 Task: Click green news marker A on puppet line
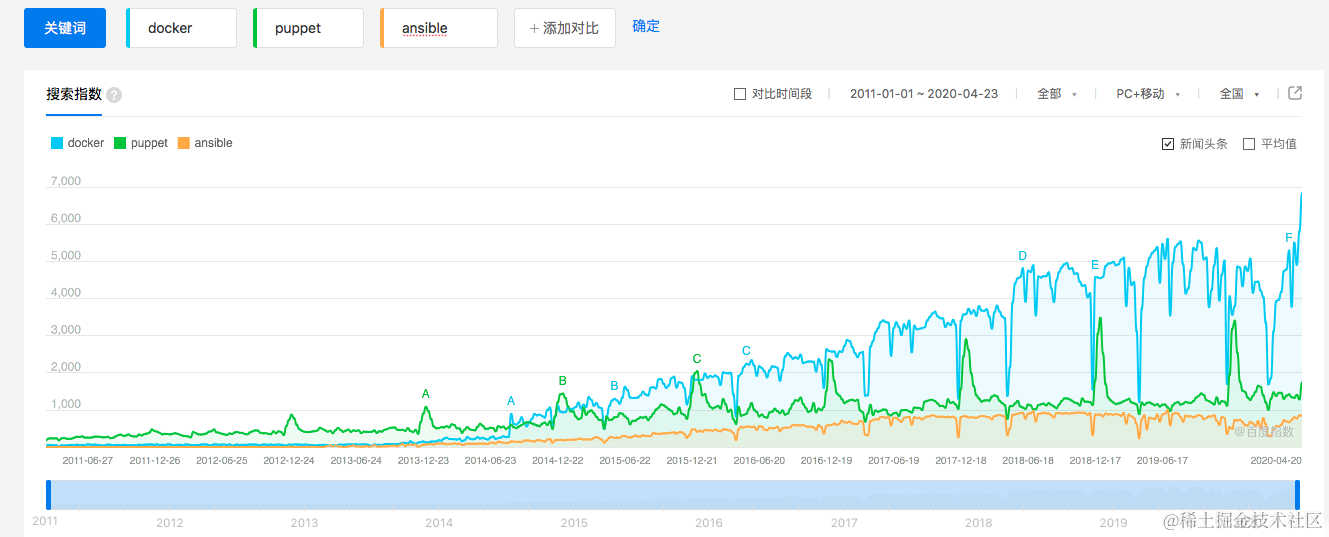point(426,394)
